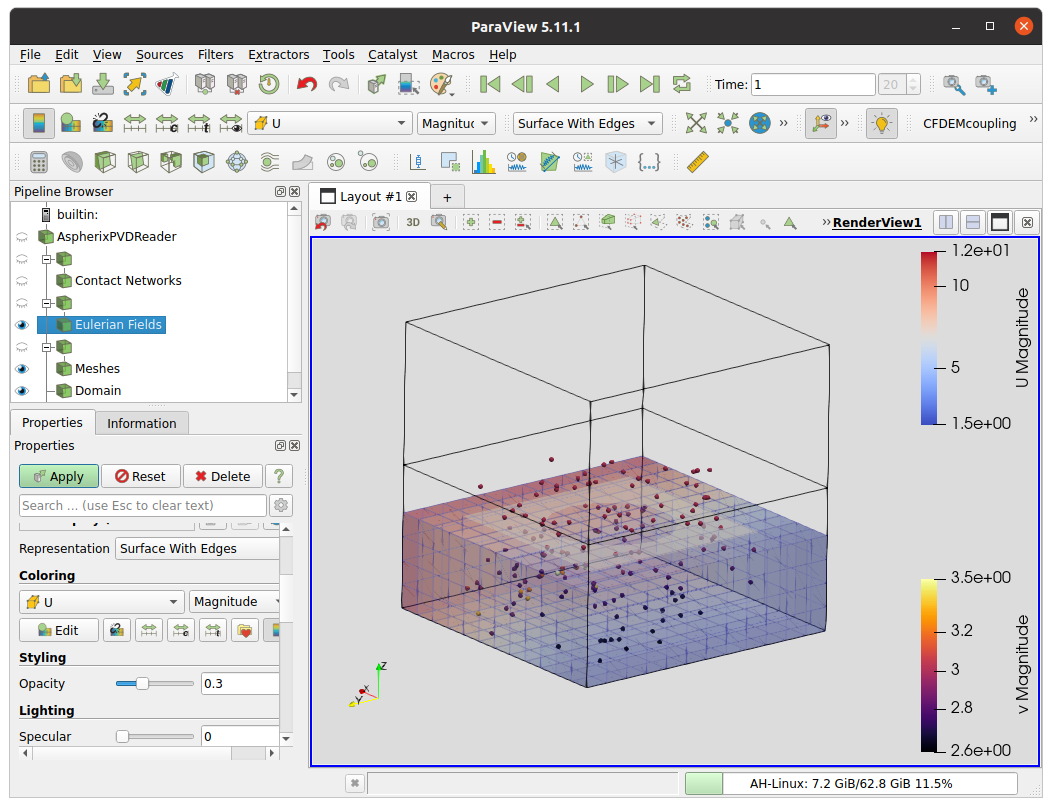Click the Reset Session icon

(x=269, y=84)
